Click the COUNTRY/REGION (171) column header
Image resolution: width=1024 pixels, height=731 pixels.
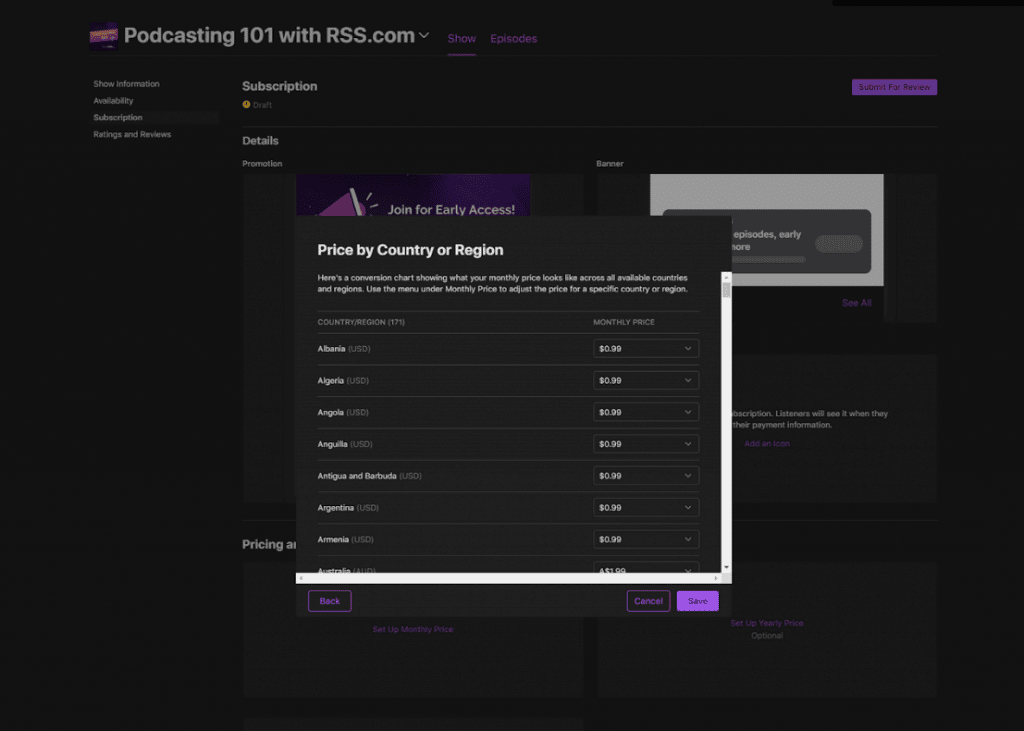click(361, 322)
